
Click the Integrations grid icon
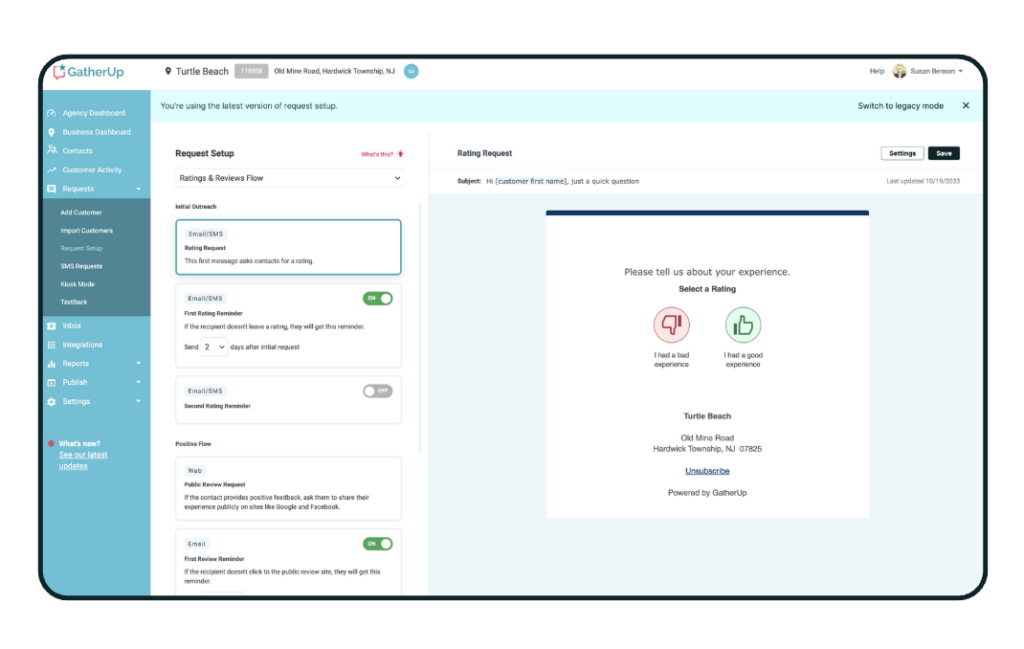tap(51, 345)
